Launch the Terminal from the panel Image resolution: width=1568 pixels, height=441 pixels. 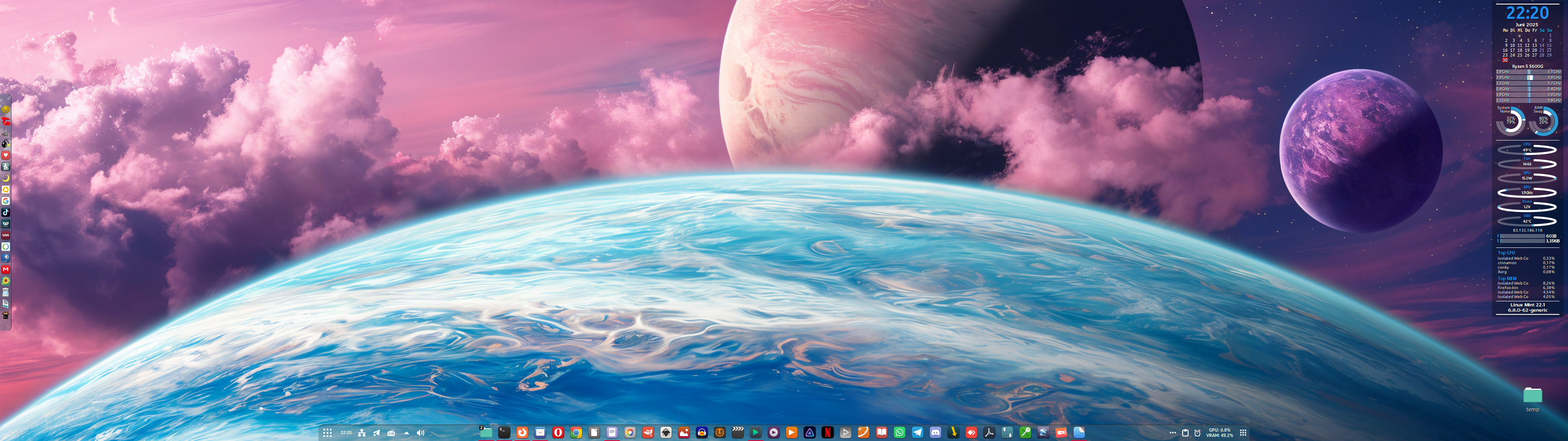(504, 432)
